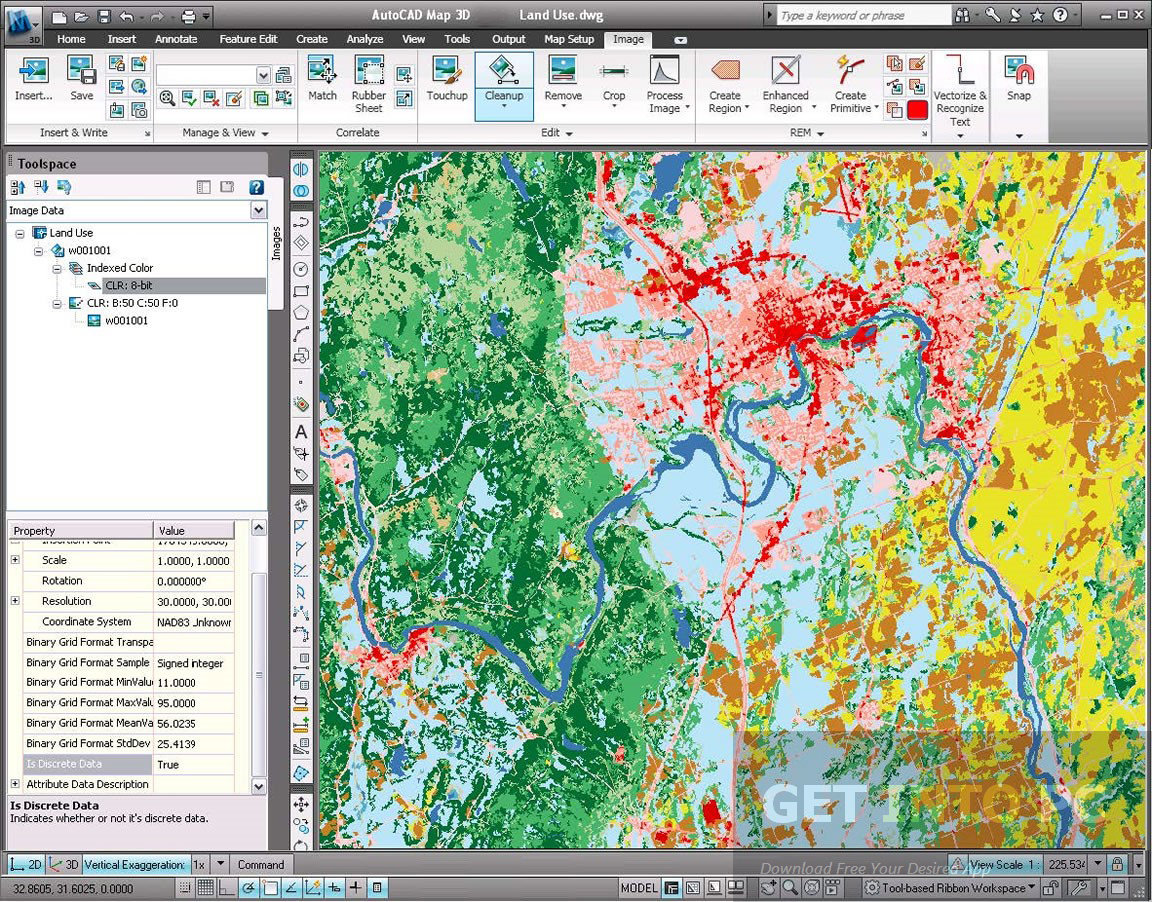Click the Remove button in Edit panel

563,81
